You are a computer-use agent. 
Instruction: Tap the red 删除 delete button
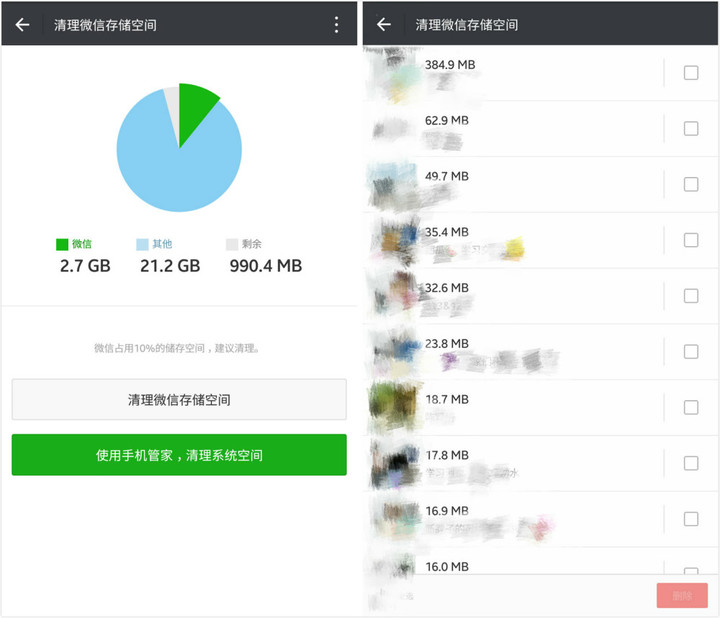pyautogui.click(x=682, y=596)
